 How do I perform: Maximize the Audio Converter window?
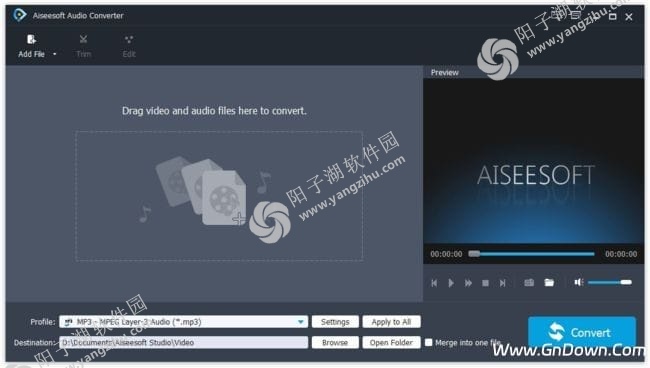point(612,17)
